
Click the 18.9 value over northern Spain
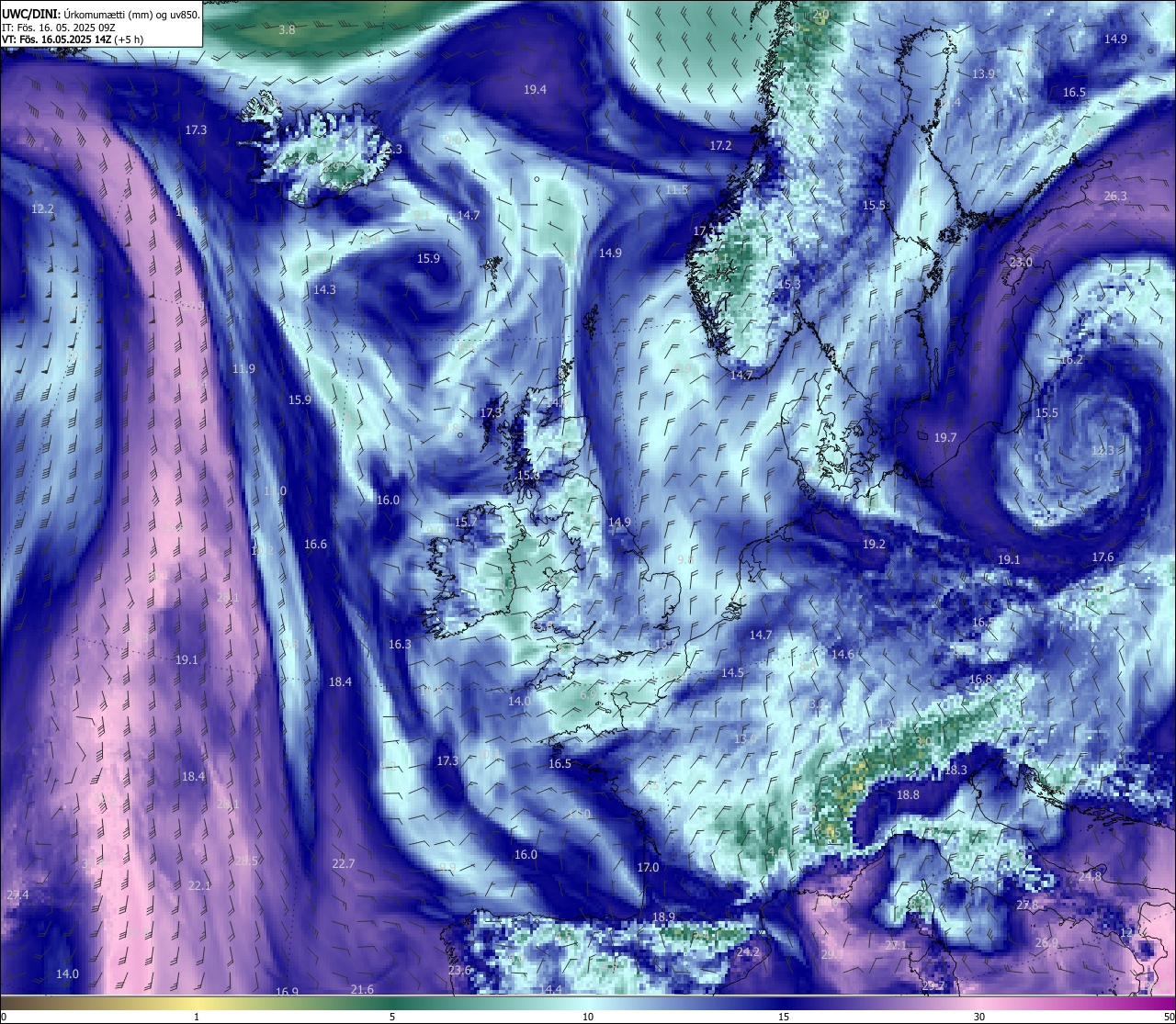(x=663, y=917)
